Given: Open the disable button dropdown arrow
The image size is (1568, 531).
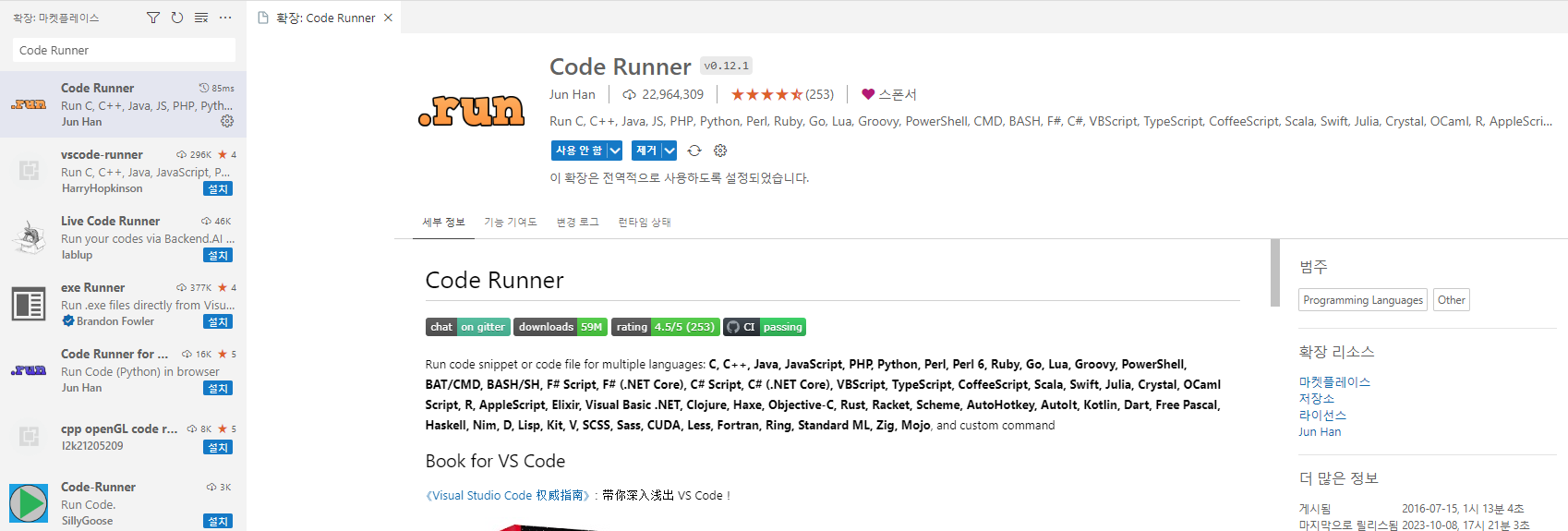Looking at the screenshot, I should 615,151.
